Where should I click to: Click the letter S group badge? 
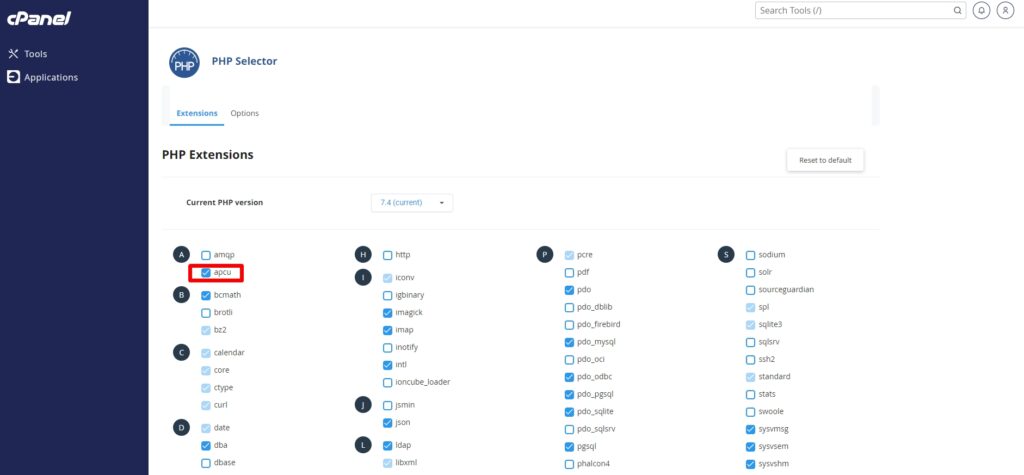pos(726,255)
